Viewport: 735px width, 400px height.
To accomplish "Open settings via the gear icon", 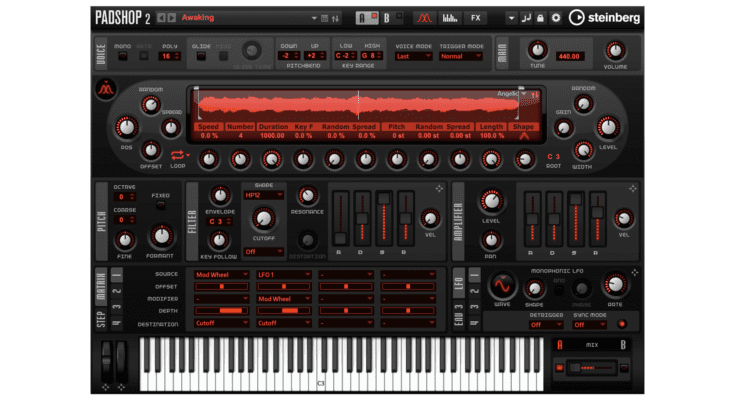I will point(554,18).
